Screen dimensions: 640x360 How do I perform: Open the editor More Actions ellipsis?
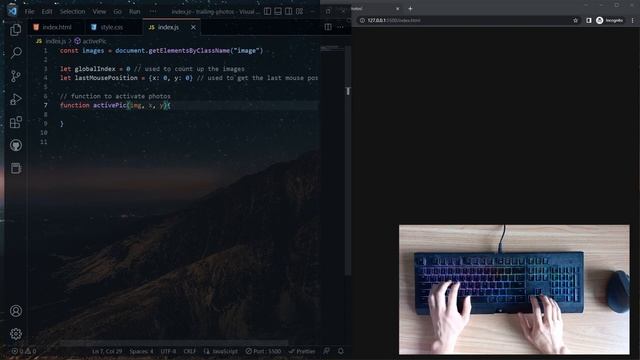(340, 27)
